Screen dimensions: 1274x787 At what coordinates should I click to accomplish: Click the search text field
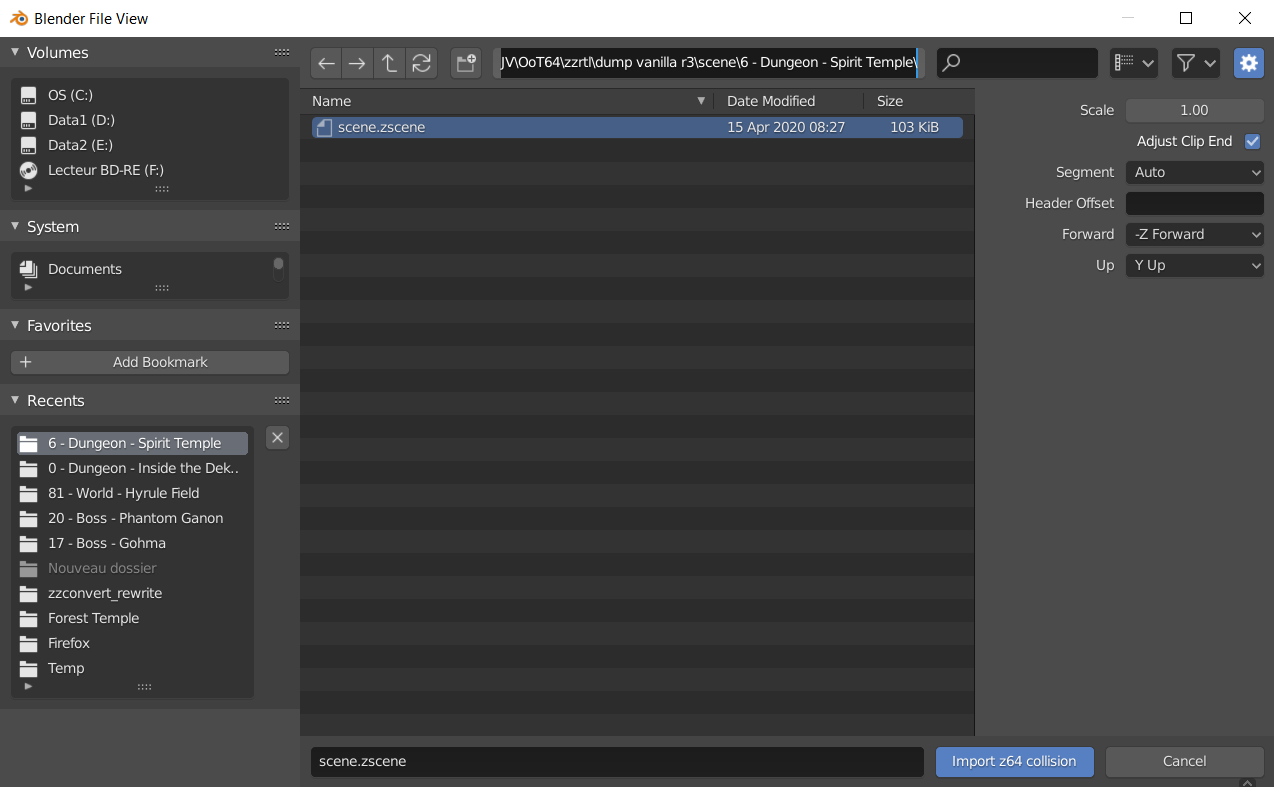click(x=1017, y=63)
